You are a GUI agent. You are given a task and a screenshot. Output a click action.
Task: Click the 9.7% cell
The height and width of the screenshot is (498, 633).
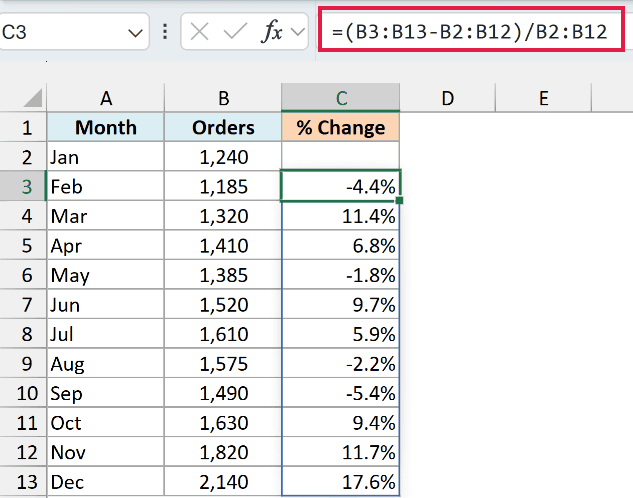(341, 304)
